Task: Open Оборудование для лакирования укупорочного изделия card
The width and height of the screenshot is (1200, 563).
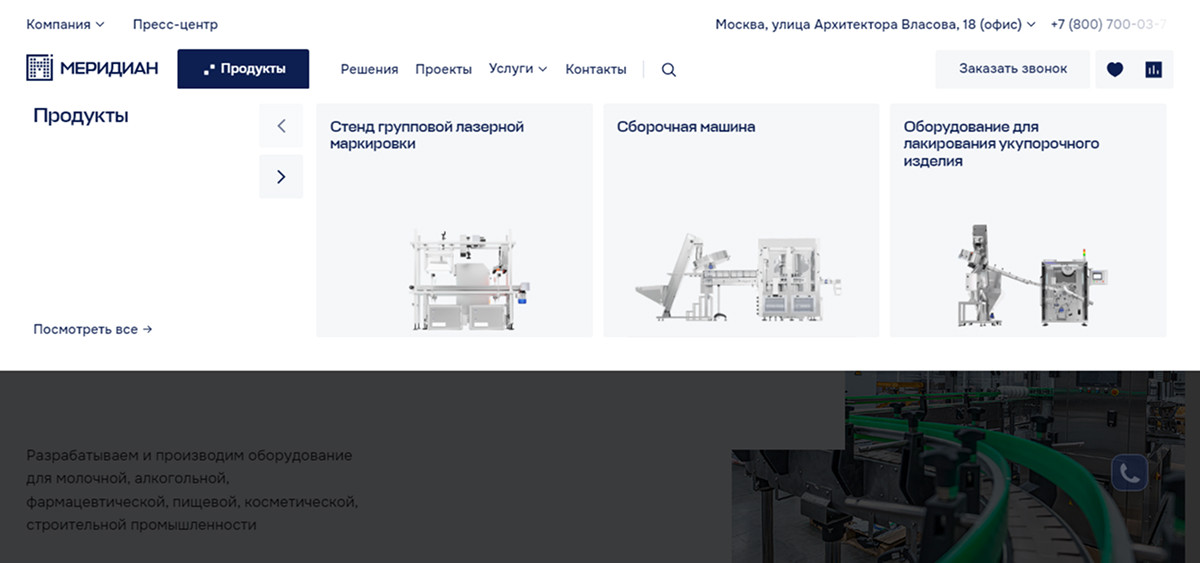Action: [1028, 220]
